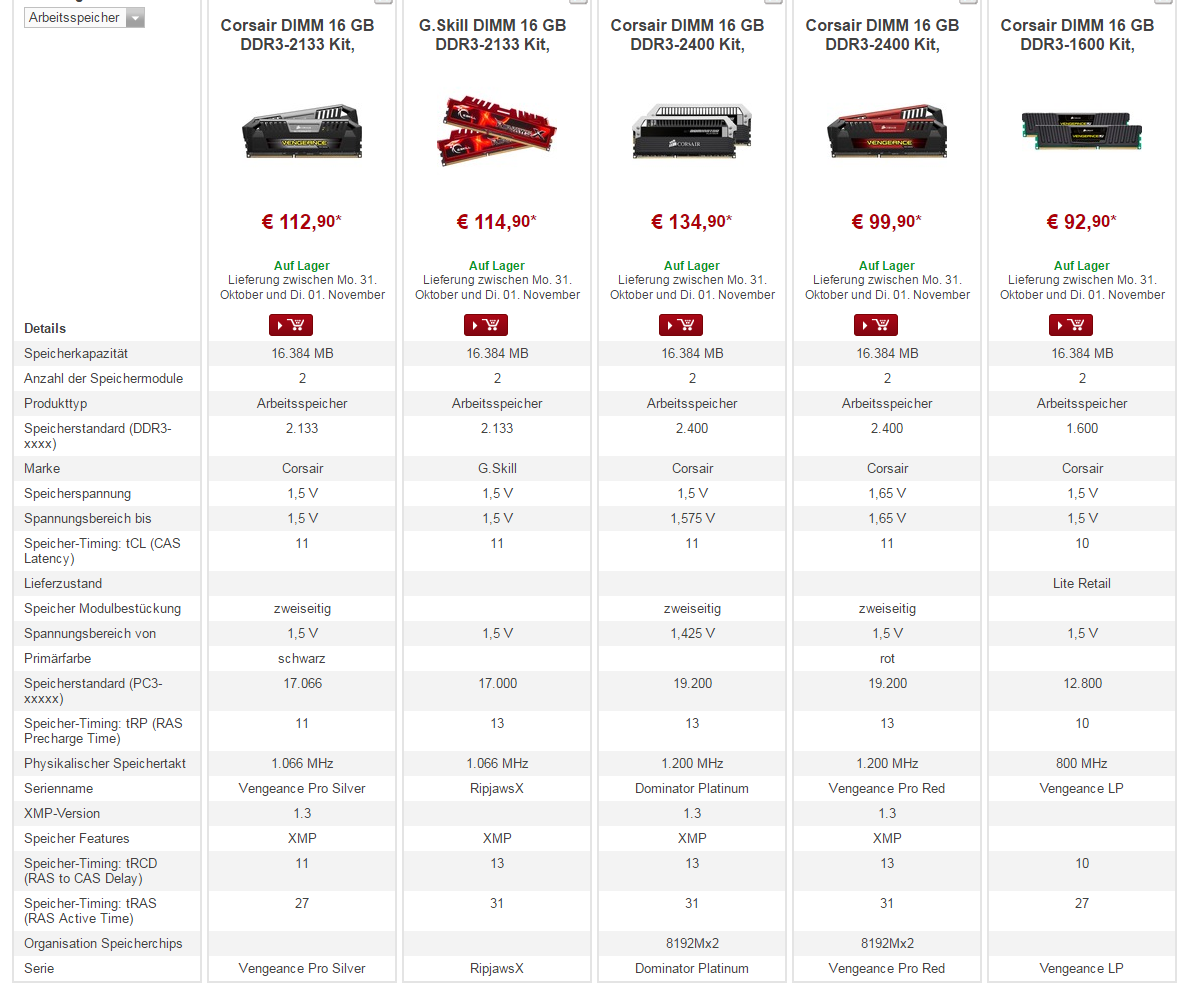This screenshot has height=986, width=1182.
Task: Open the Dominator Platinum RAM product image
Action: tap(692, 131)
